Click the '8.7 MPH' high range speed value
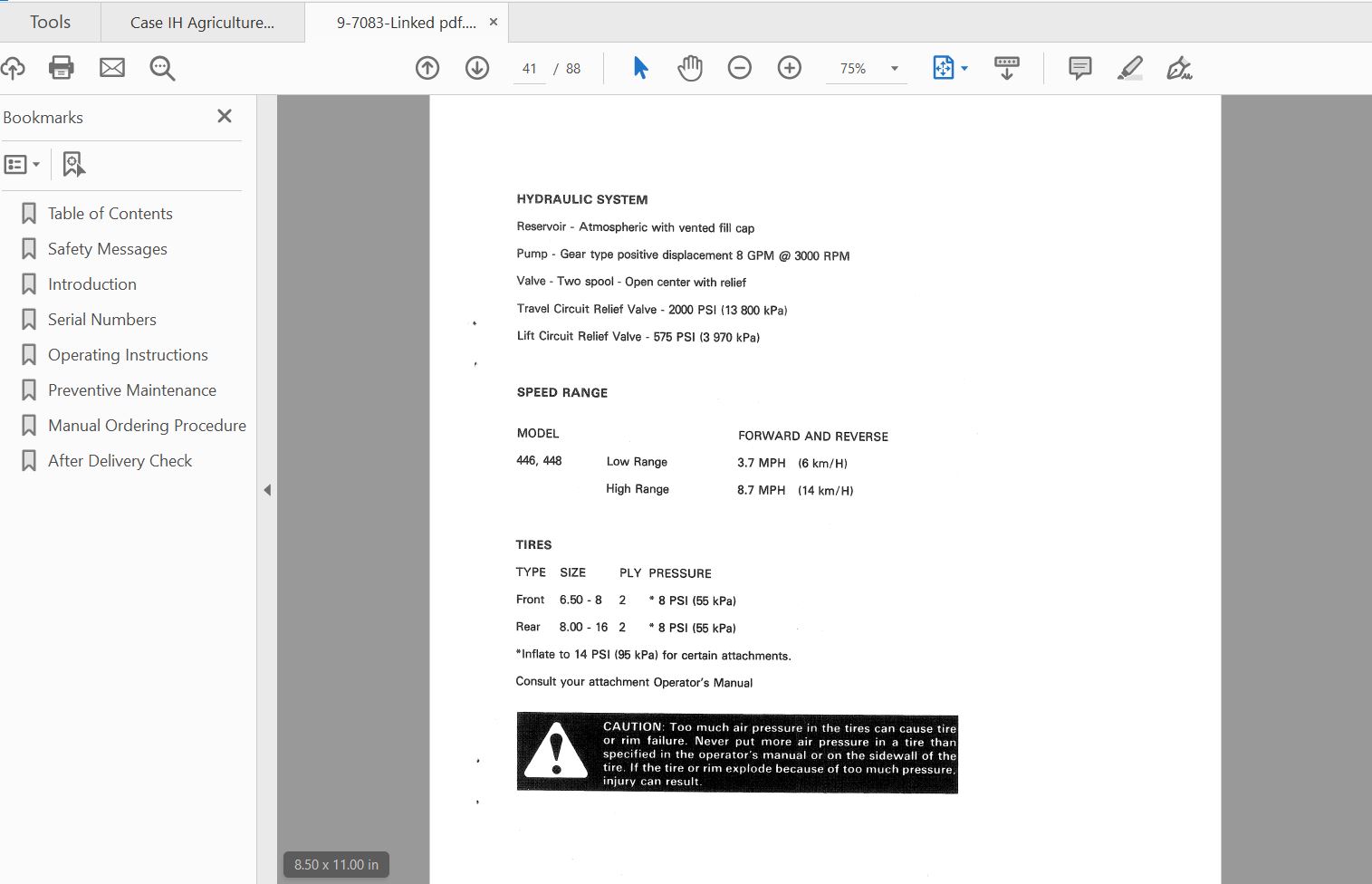The image size is (1372, 884). pyautogui.click(x=762, y=490)
